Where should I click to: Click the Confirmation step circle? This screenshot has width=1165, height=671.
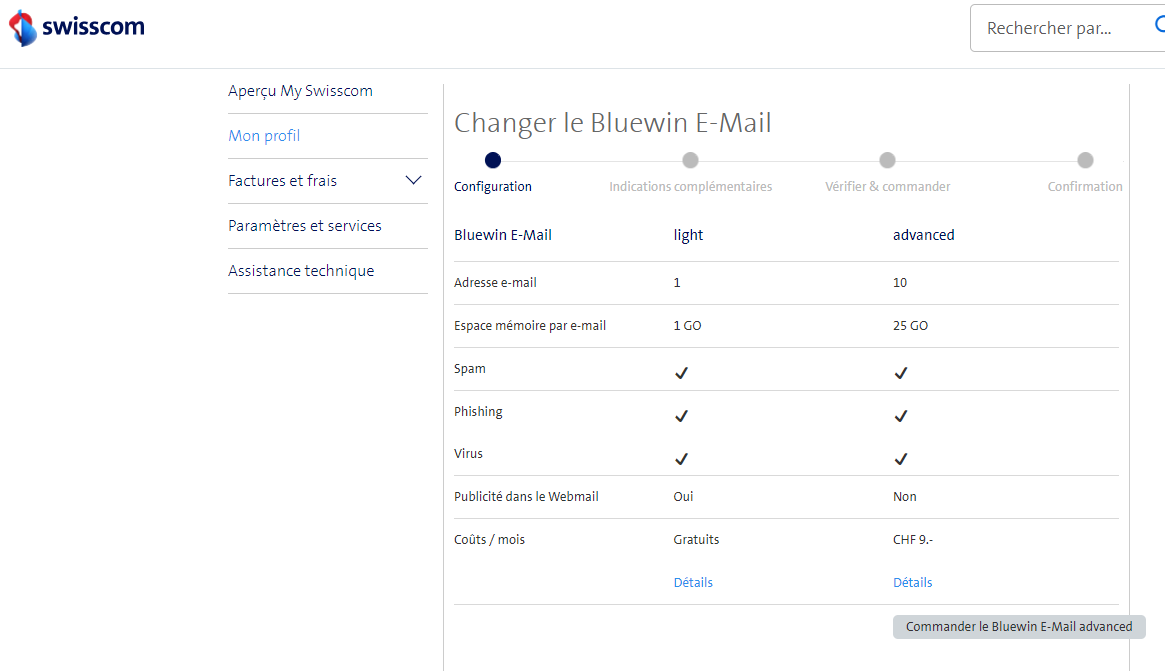tap(1085, 160)
